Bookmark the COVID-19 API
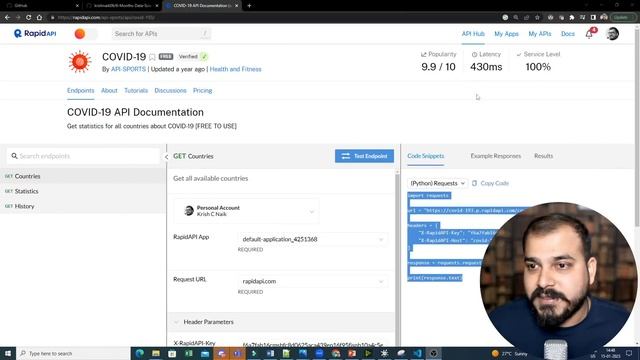 [152, 57]
